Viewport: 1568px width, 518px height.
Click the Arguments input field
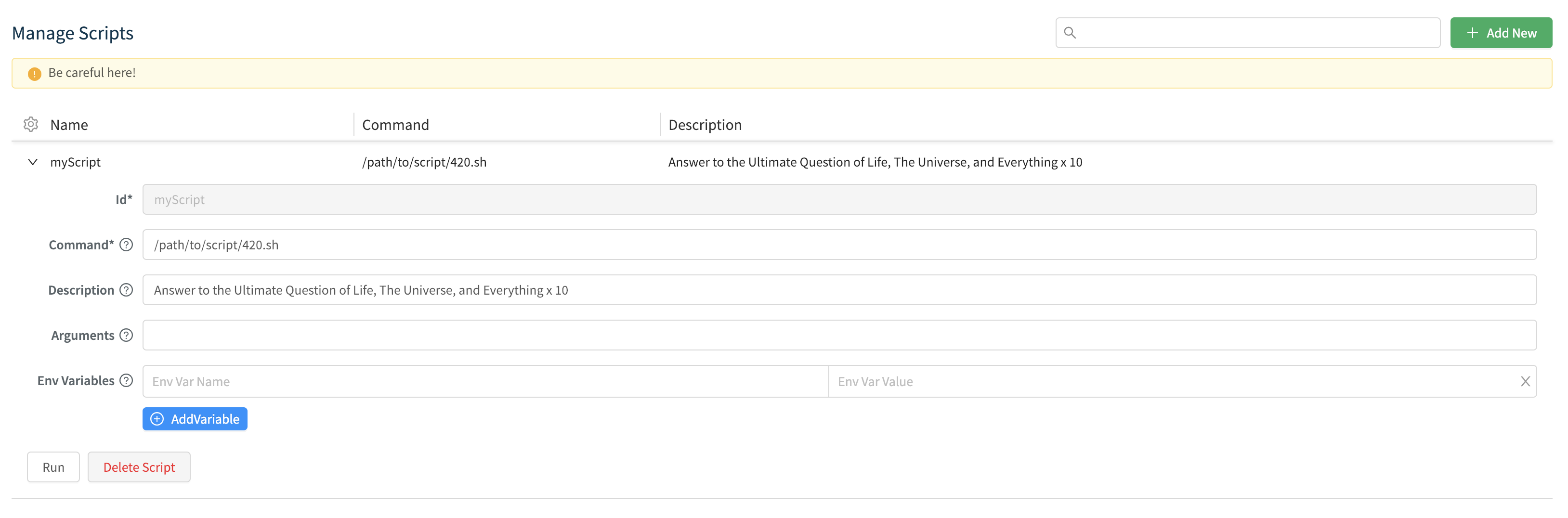pos(609,335)
